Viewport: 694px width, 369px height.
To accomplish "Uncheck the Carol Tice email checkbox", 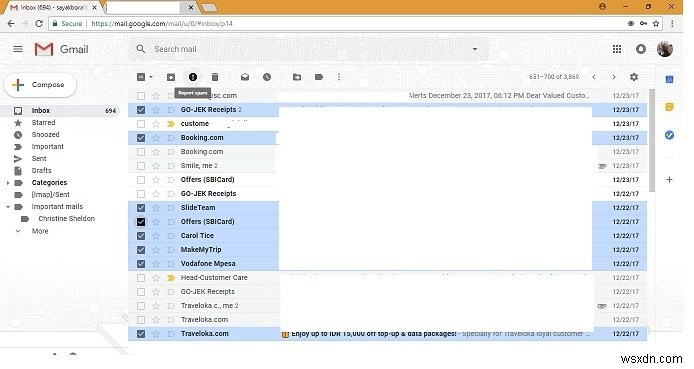I will coord(141,236).
